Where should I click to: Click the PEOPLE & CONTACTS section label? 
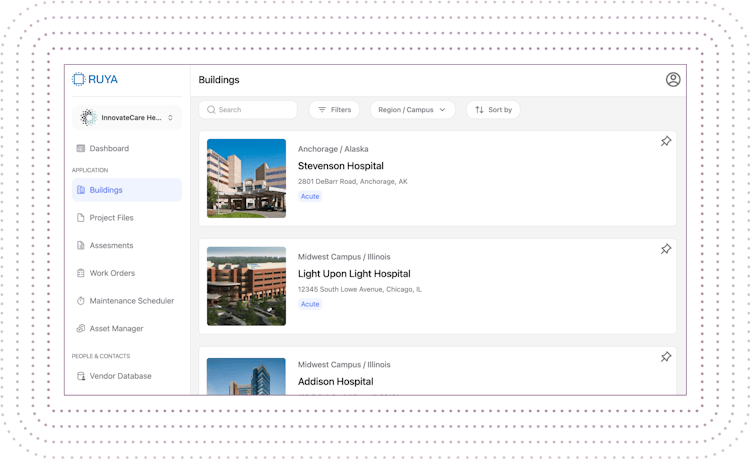click(101, 356)
